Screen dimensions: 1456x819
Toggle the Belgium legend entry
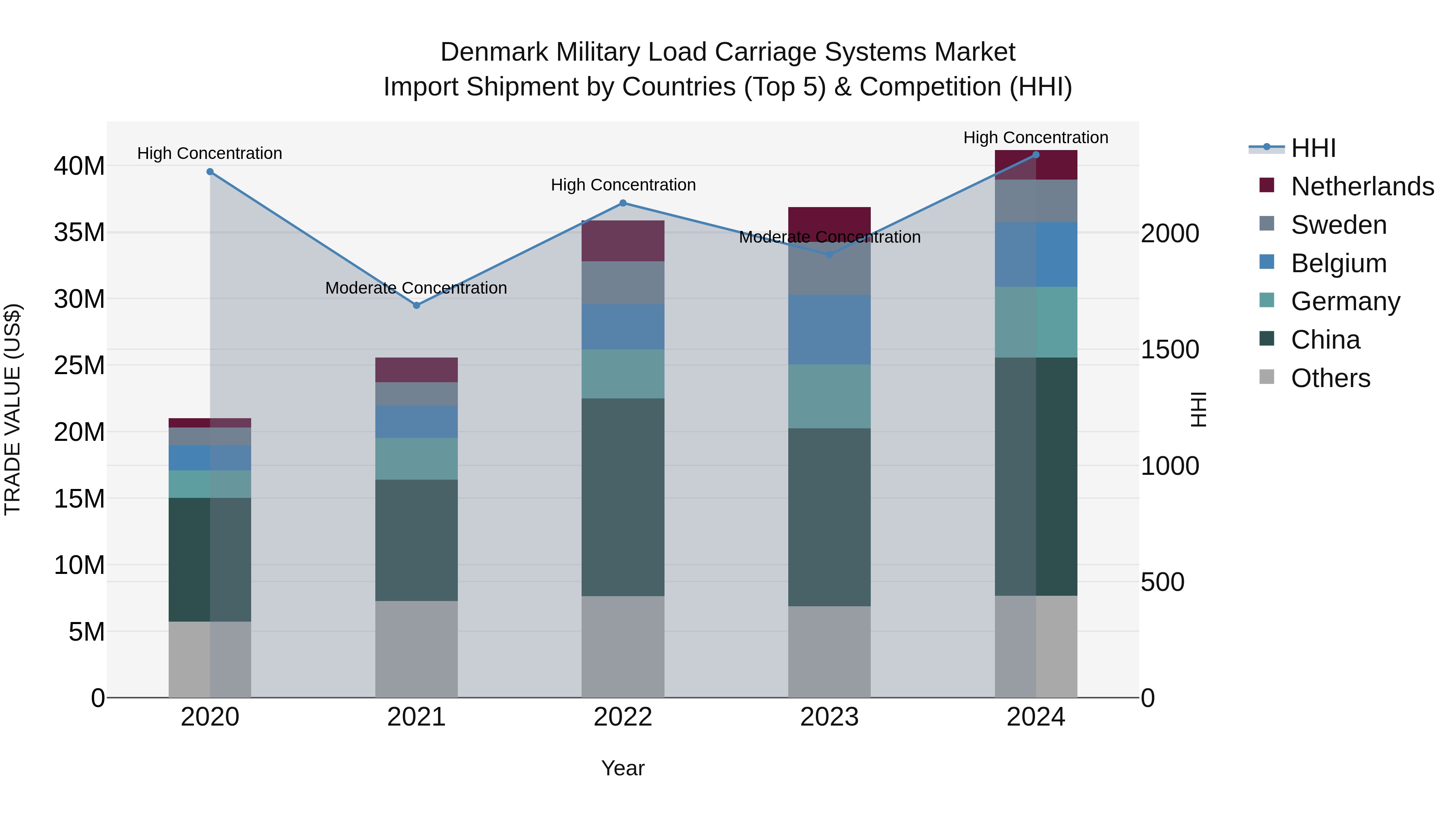[1323, 263]
